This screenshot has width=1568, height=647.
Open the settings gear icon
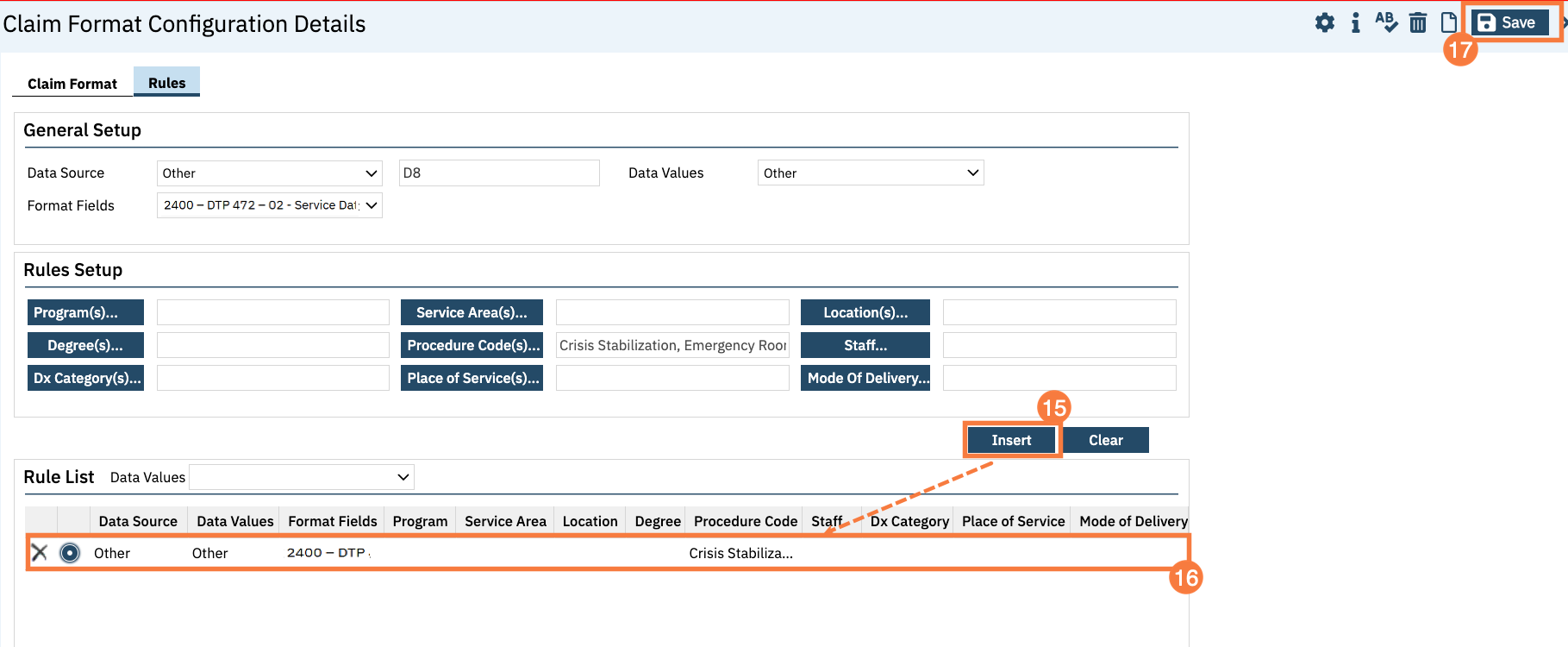coord(1325,23)
